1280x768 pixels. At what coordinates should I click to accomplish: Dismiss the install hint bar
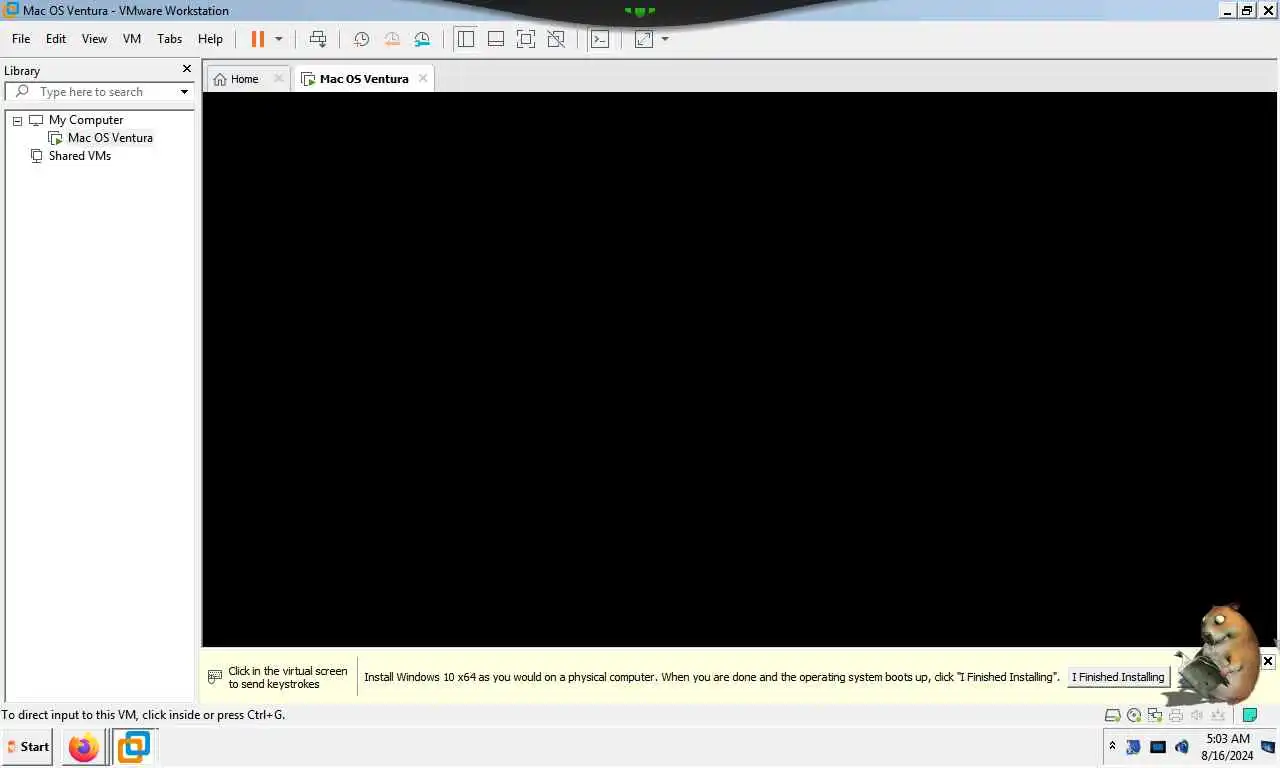pyautogui.click(x=1267, y=661)
